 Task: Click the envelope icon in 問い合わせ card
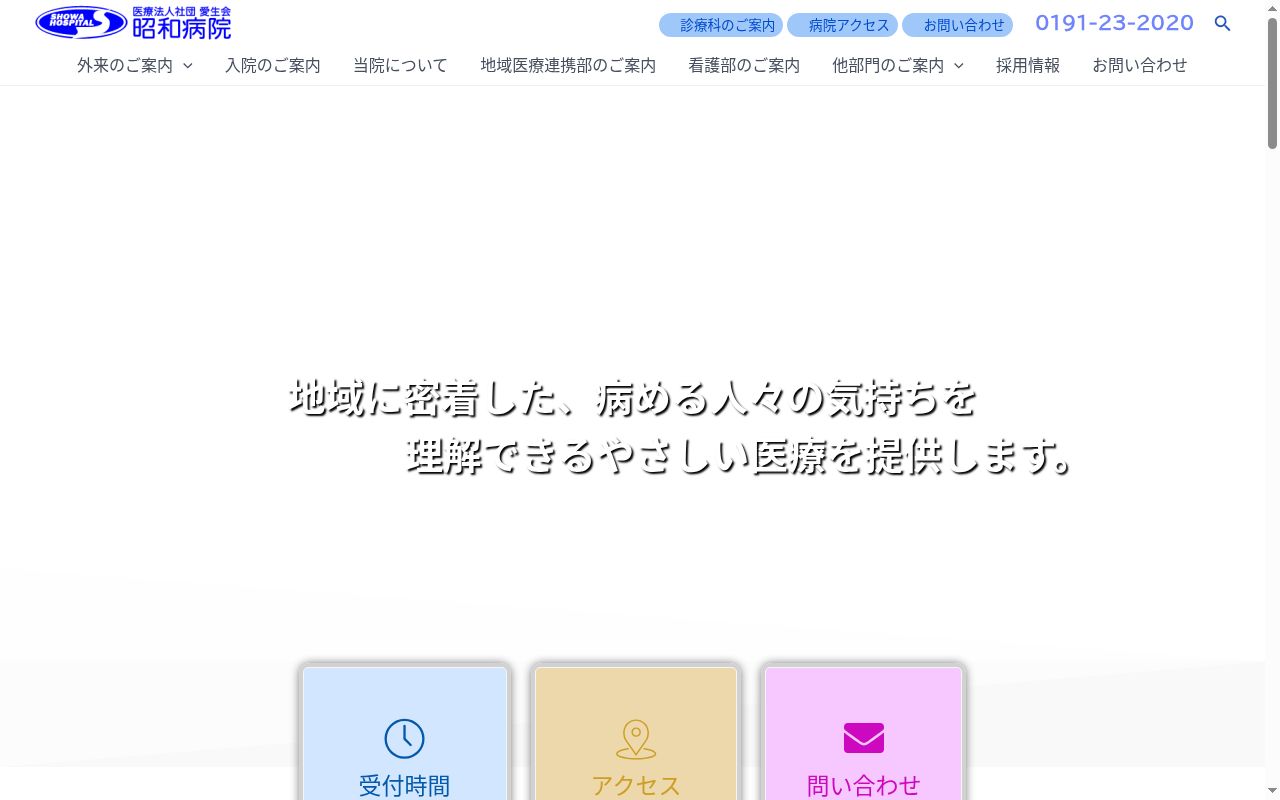coord(864,739)
